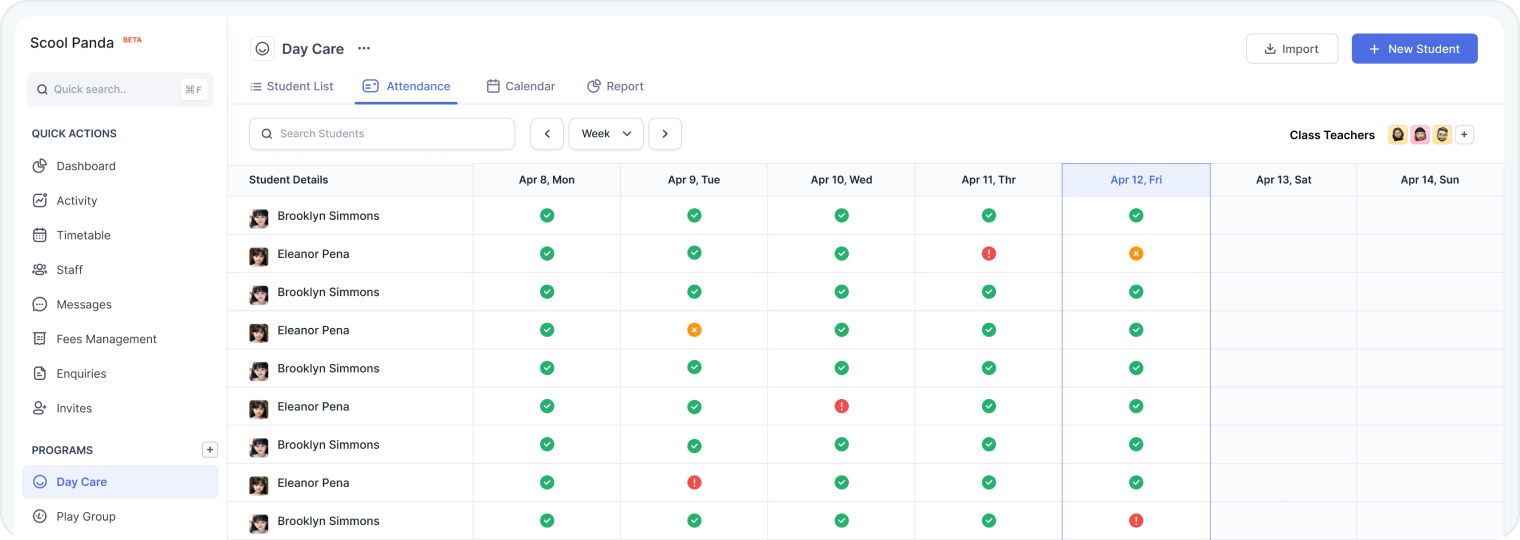This screenshot has width=1520, height=540.
Task: Click the Search Students field
Action: 382,134
